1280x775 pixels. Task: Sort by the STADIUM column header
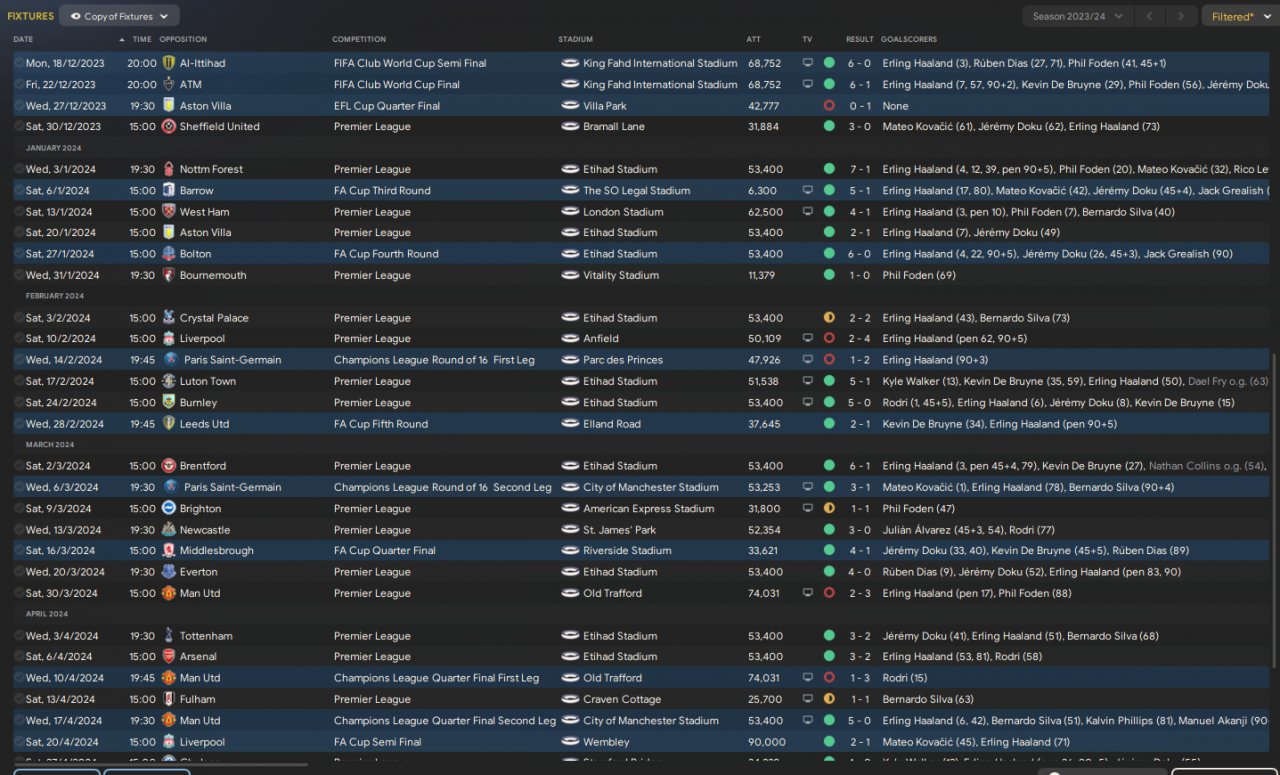pos(575,40)
